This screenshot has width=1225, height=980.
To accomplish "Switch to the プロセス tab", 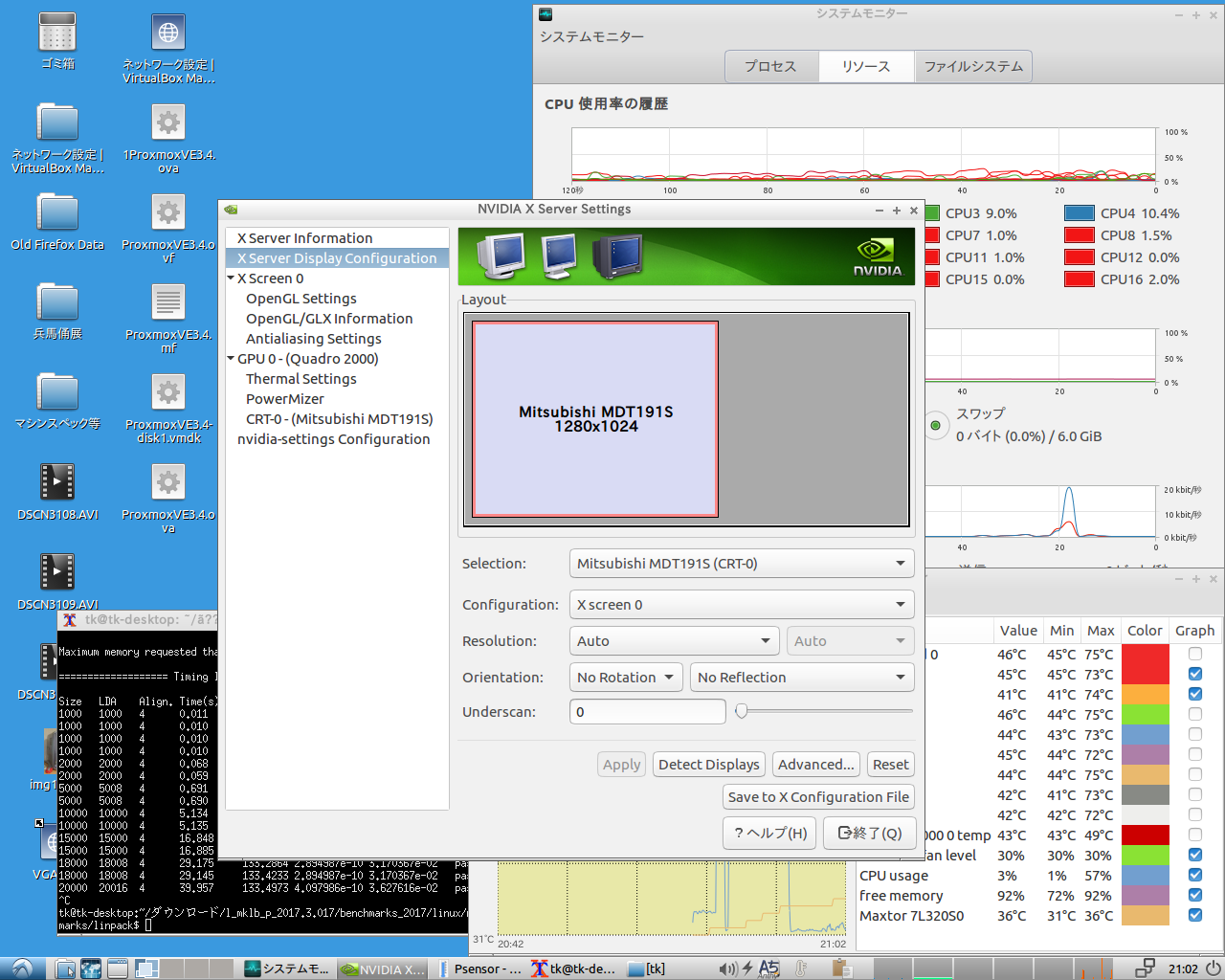I will (770, 66).
